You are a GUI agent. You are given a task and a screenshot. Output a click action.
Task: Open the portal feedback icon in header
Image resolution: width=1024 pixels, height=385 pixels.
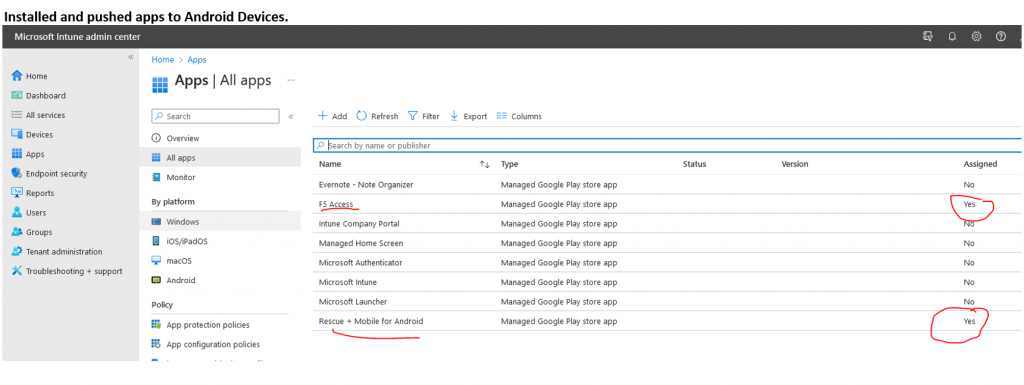click(x=927, y=37)
